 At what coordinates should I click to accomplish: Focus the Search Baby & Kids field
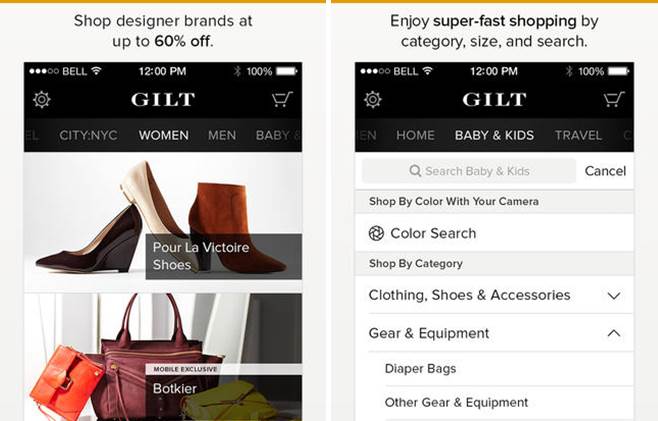coord(469,171)
